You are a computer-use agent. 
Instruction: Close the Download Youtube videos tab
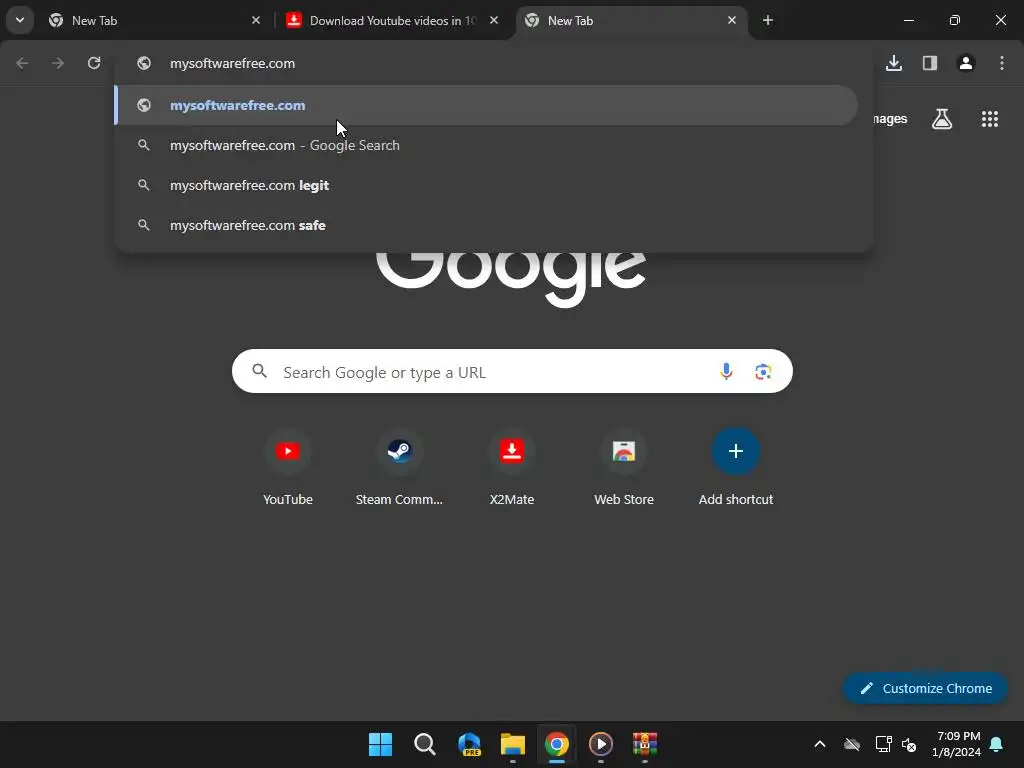[494, 20]
